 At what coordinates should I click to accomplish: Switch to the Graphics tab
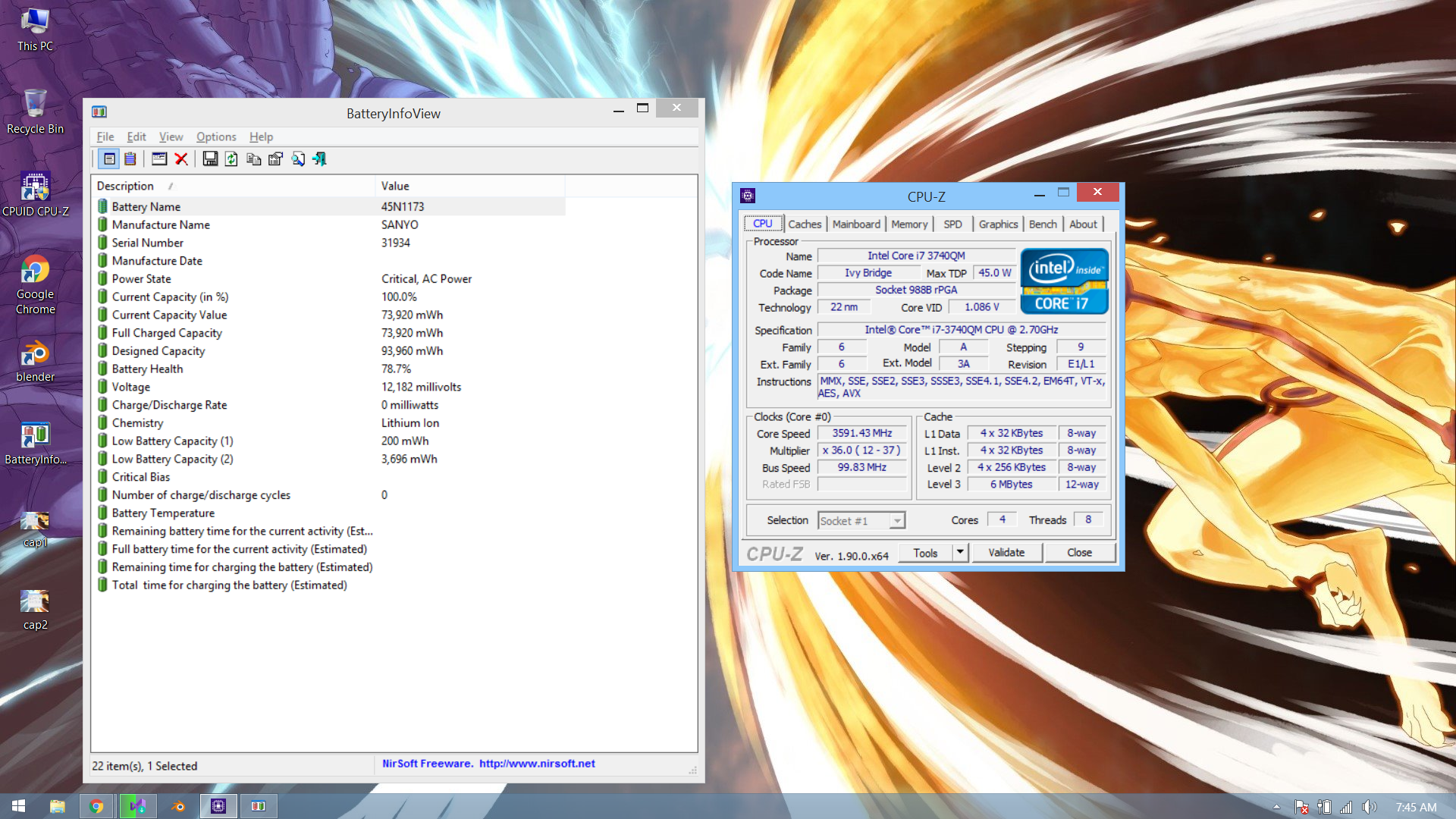click(998, 224)
